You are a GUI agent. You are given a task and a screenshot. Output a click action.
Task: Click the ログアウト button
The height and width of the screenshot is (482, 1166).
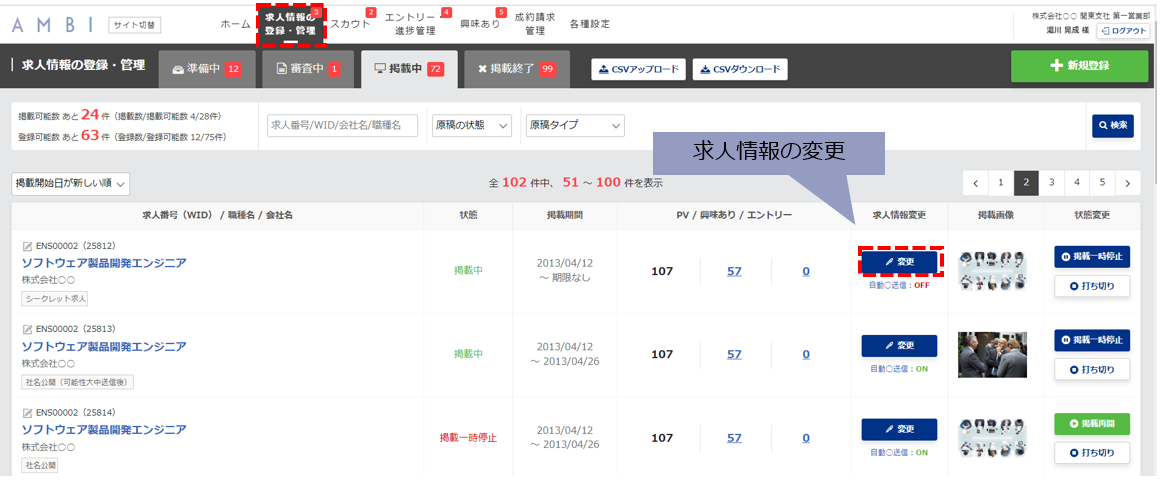coord(1123,30)
